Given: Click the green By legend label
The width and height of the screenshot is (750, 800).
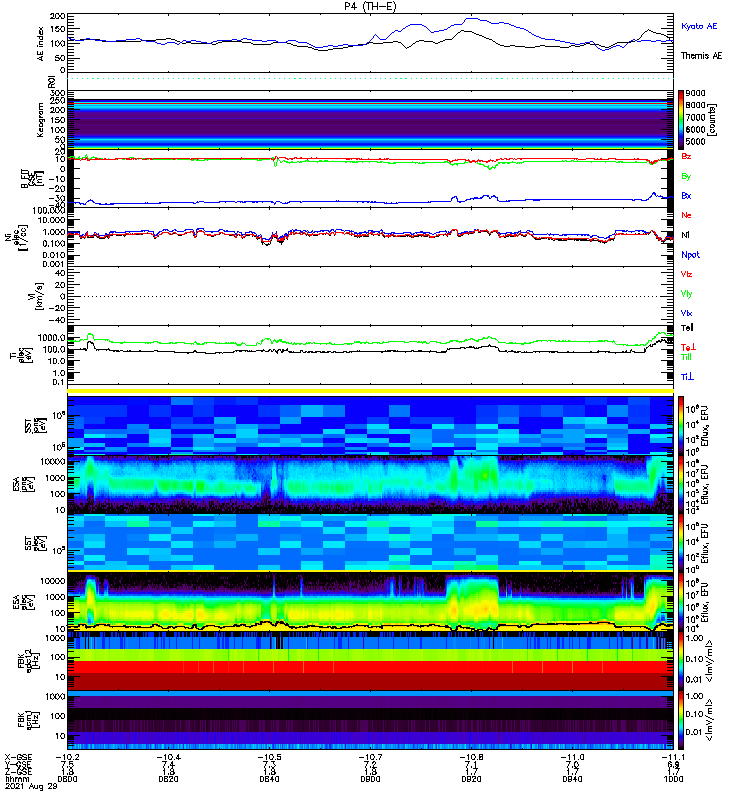Looking at the screenshot, I should tap(686, 176).
